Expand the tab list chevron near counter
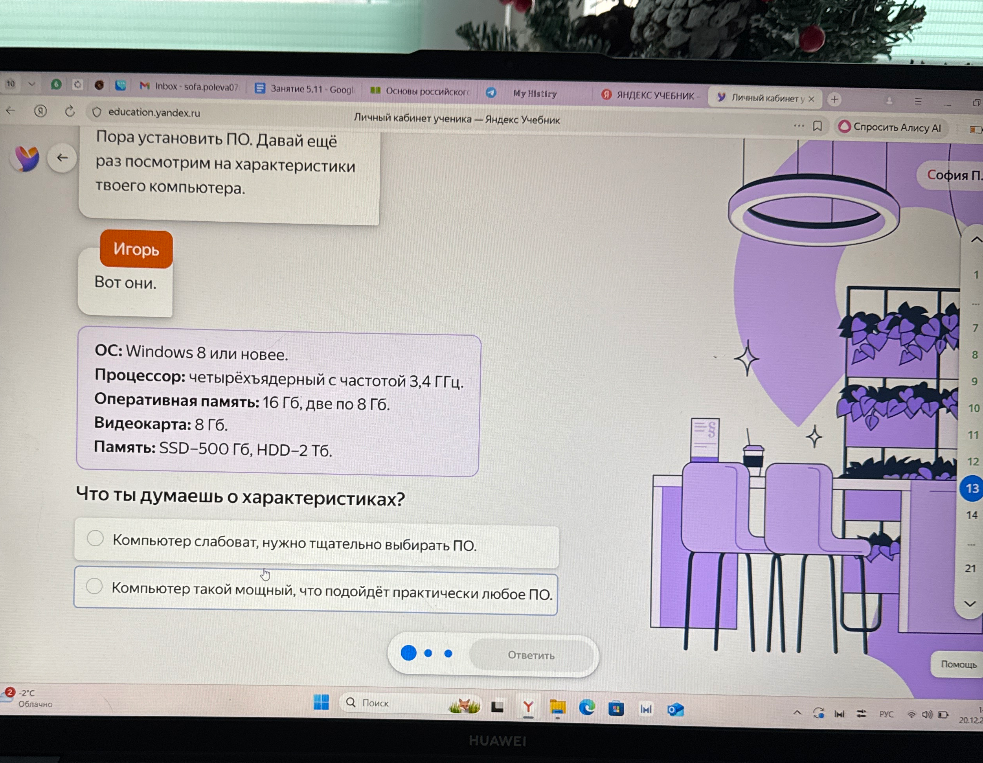Screen dimensions: 983x763 31,83
